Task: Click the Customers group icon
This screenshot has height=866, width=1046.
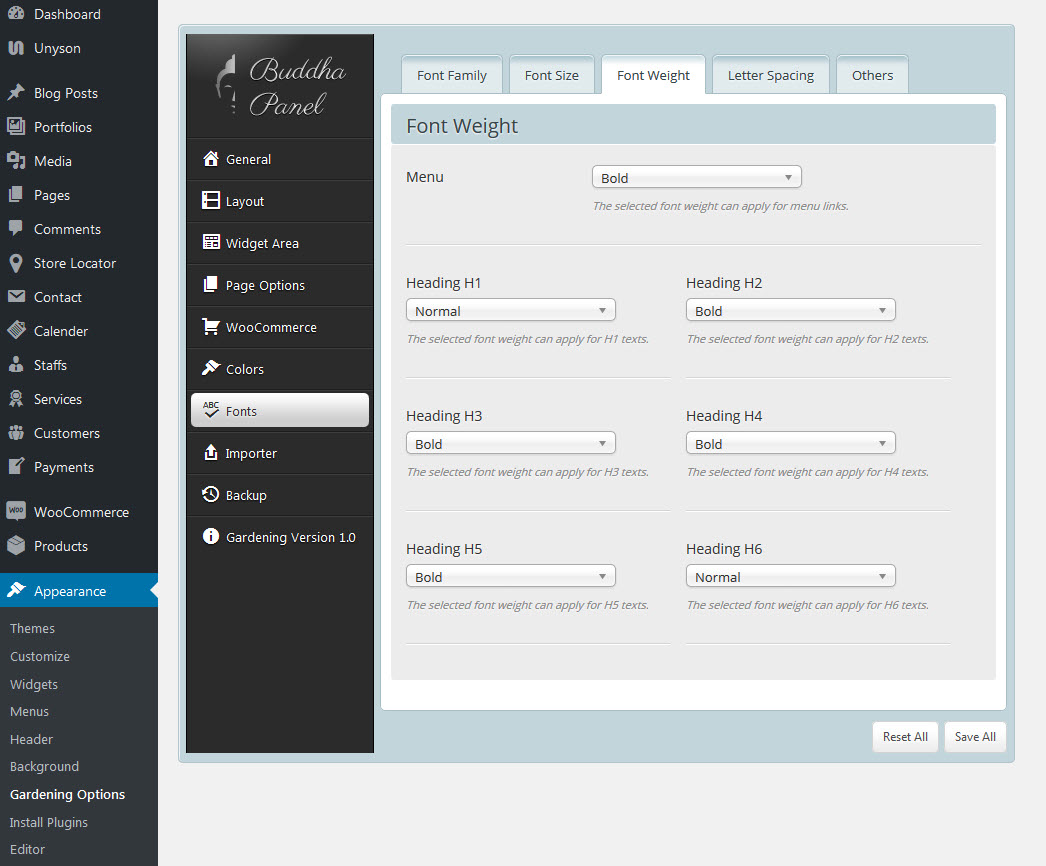Action: point(16,432)
